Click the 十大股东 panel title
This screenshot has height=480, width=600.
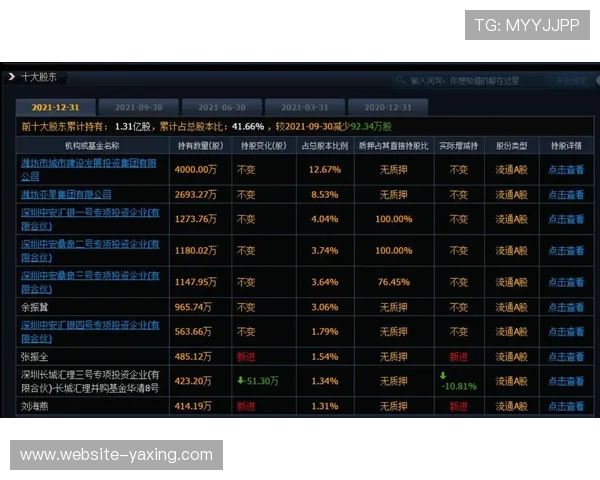tap(39, 77)
